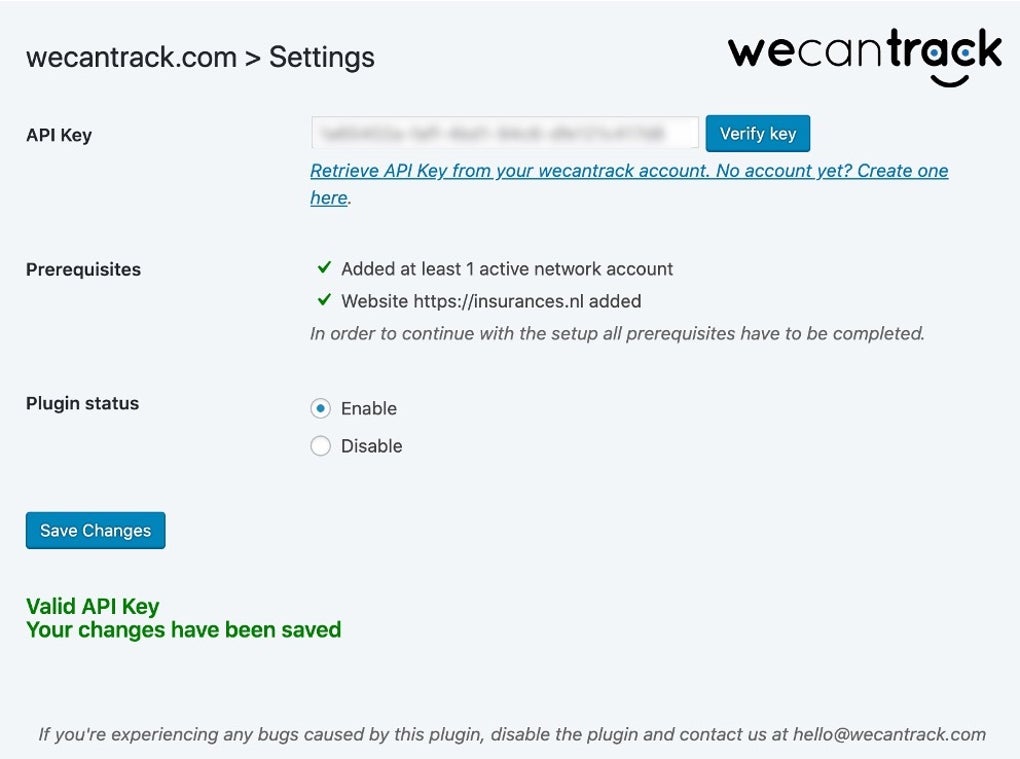Image resolution: width=1020 pixels, height=759 pixels.
Task: Click the active network account prerequisite text
Action: coord(507,269)
